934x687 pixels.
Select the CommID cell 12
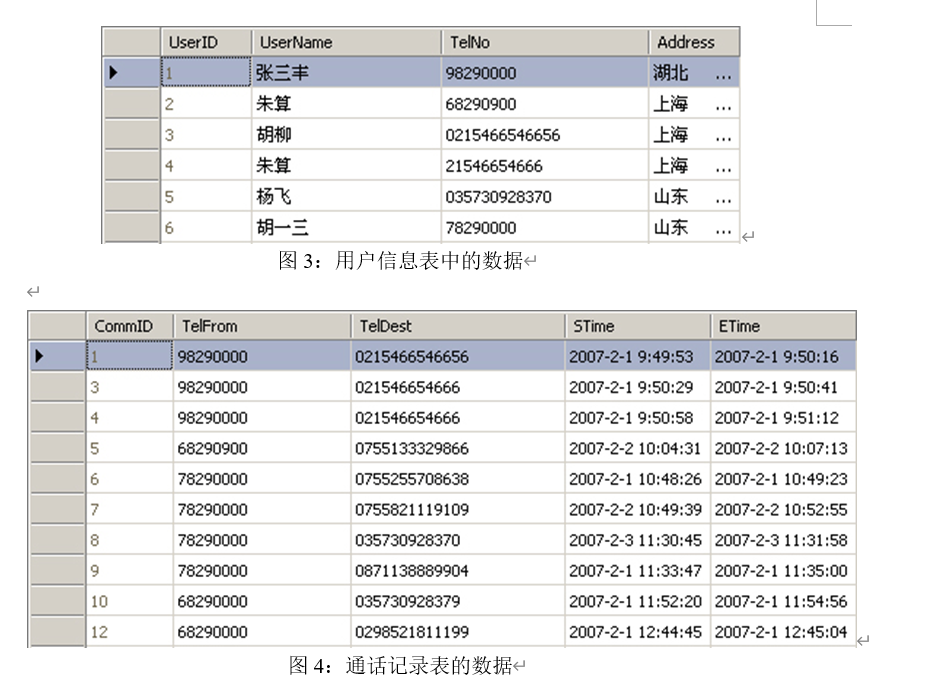pyautogui.click(x=130, y=632)
